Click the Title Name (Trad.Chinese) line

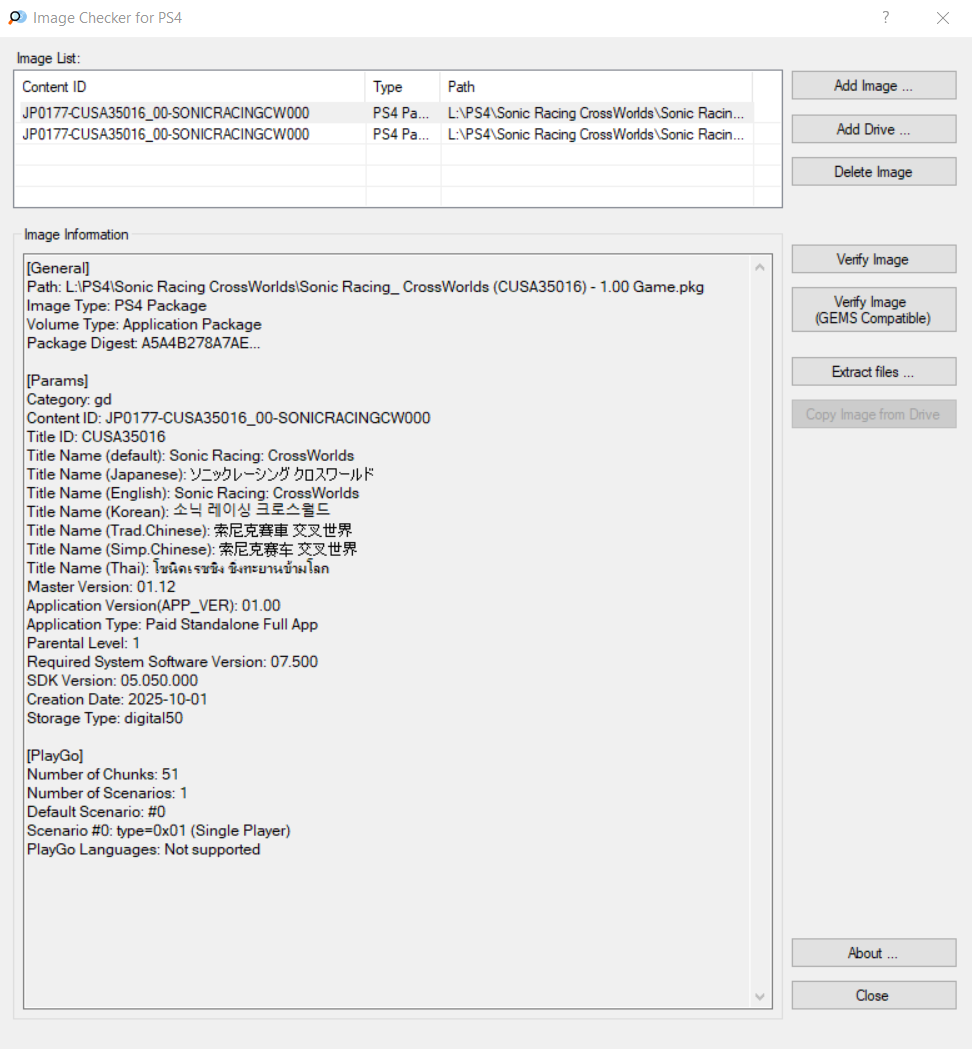[189, 531]
